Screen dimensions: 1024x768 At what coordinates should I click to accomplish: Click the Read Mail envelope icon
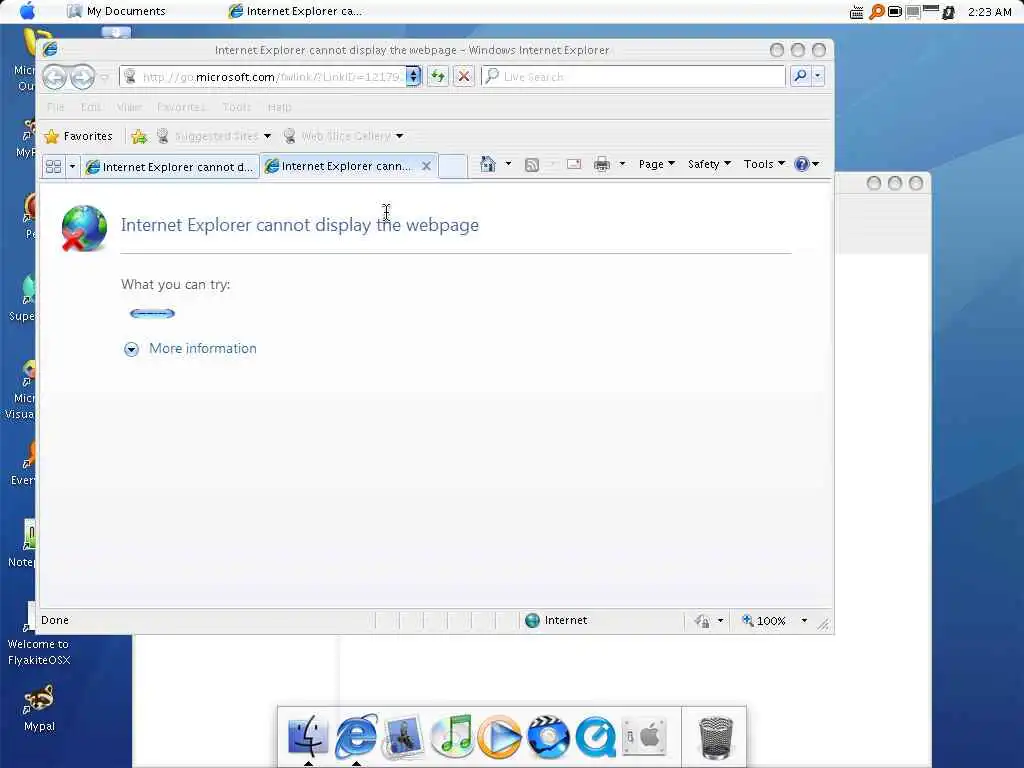click(574, 164)
